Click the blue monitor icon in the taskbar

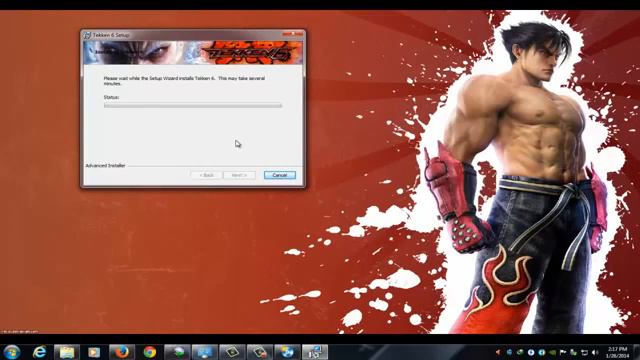[x=204, y=352]
